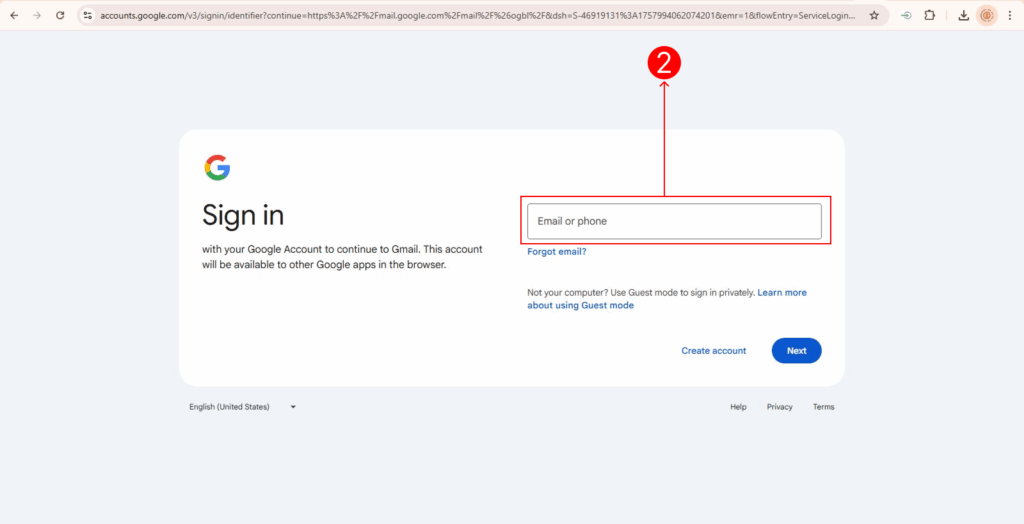Image resolution: width=1024 pixels, height=524 pixels.
Task: Click the Email or phone field
Action: [x=674, y=221]
